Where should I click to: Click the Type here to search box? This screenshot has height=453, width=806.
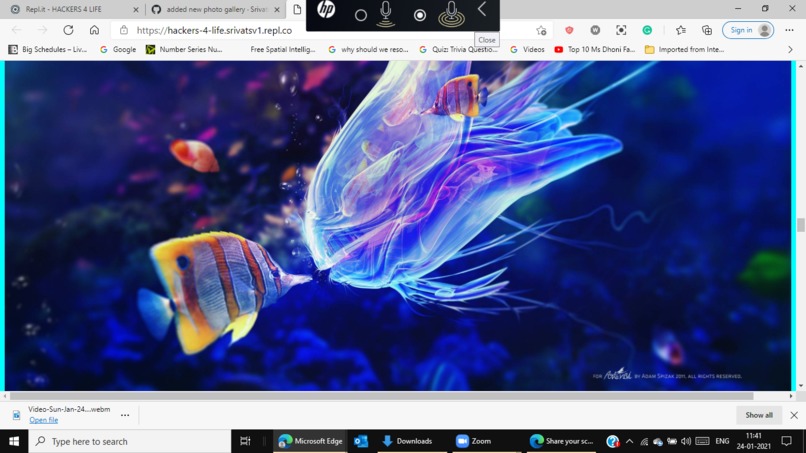click(x=130, y=441)
